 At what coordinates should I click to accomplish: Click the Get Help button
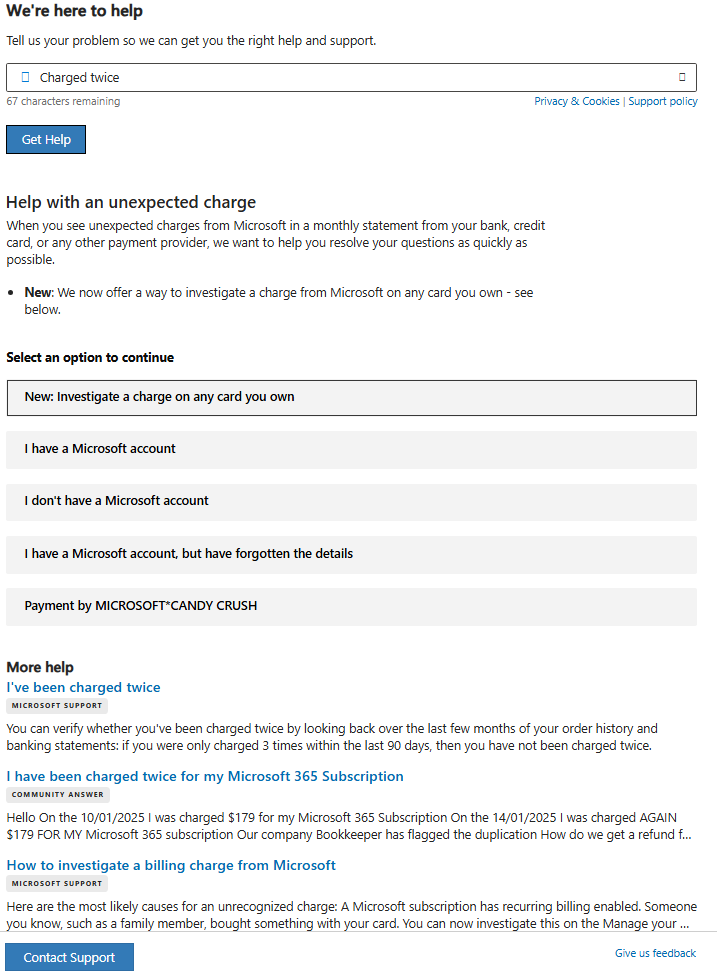[45, 139]
